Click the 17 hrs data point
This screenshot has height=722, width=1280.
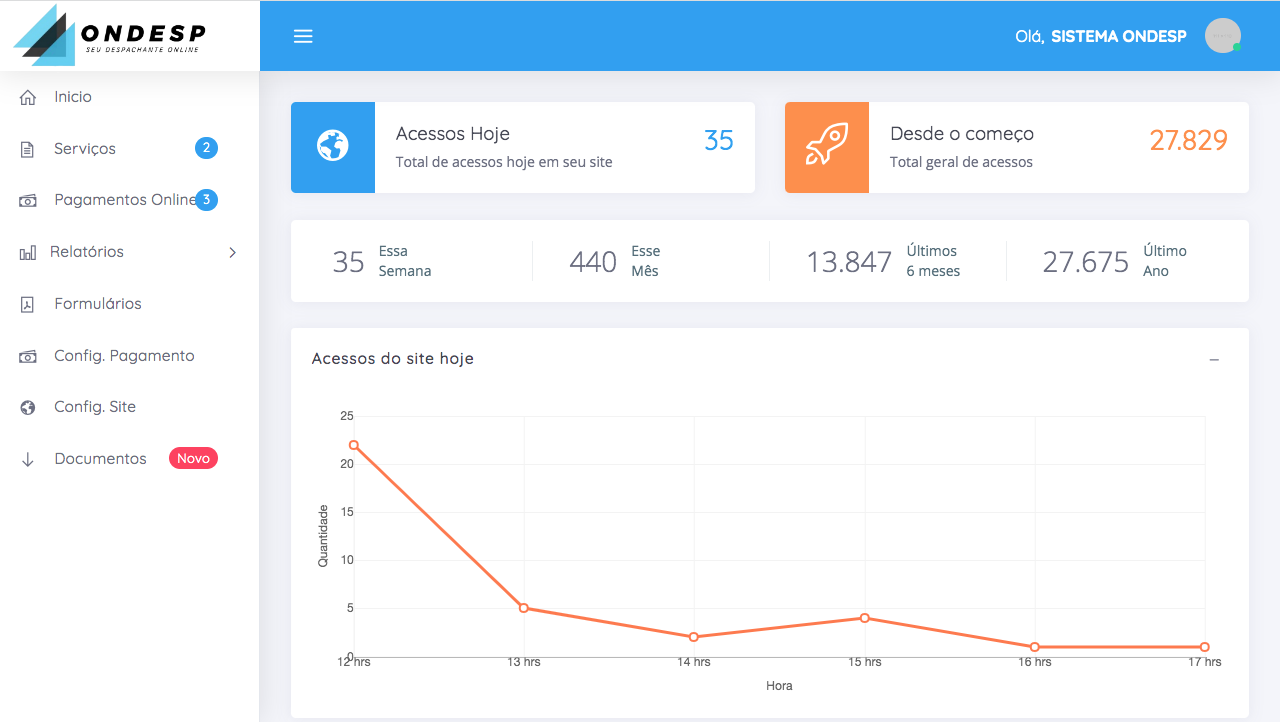pyautogui.click(x=1205, y=647)
